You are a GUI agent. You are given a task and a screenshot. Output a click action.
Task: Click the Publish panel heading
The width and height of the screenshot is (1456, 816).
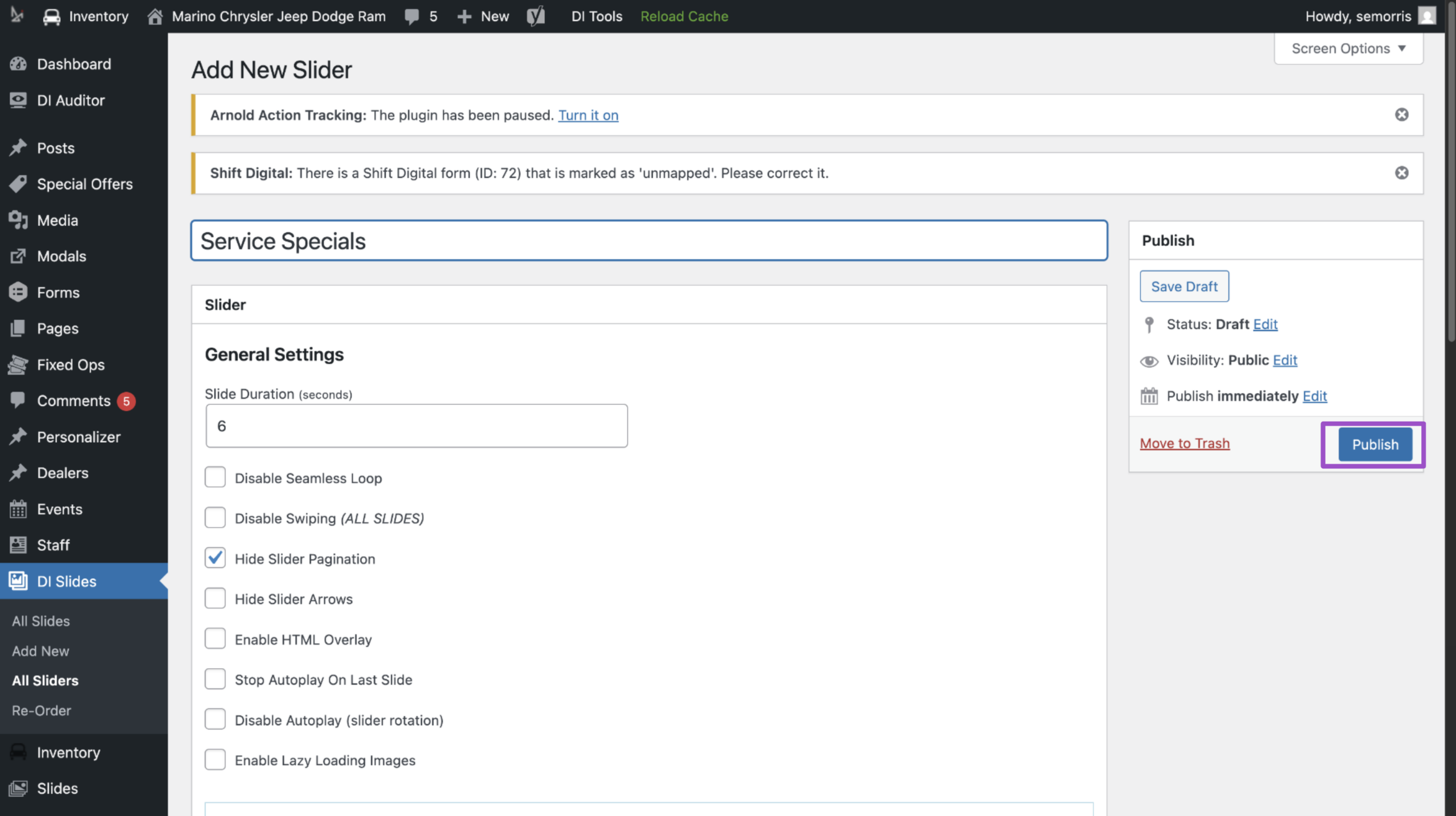[x=1168, y=241]
